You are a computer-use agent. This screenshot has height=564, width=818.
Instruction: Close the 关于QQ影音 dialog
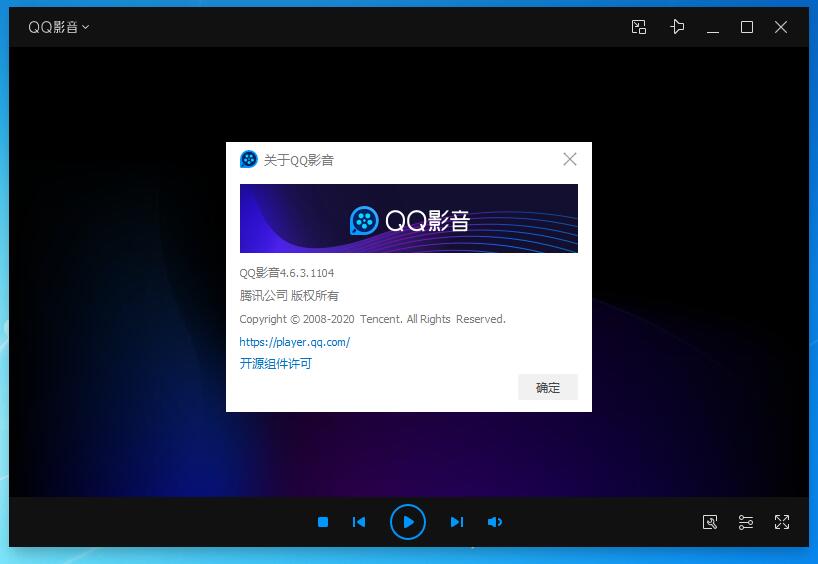point(570,159)
